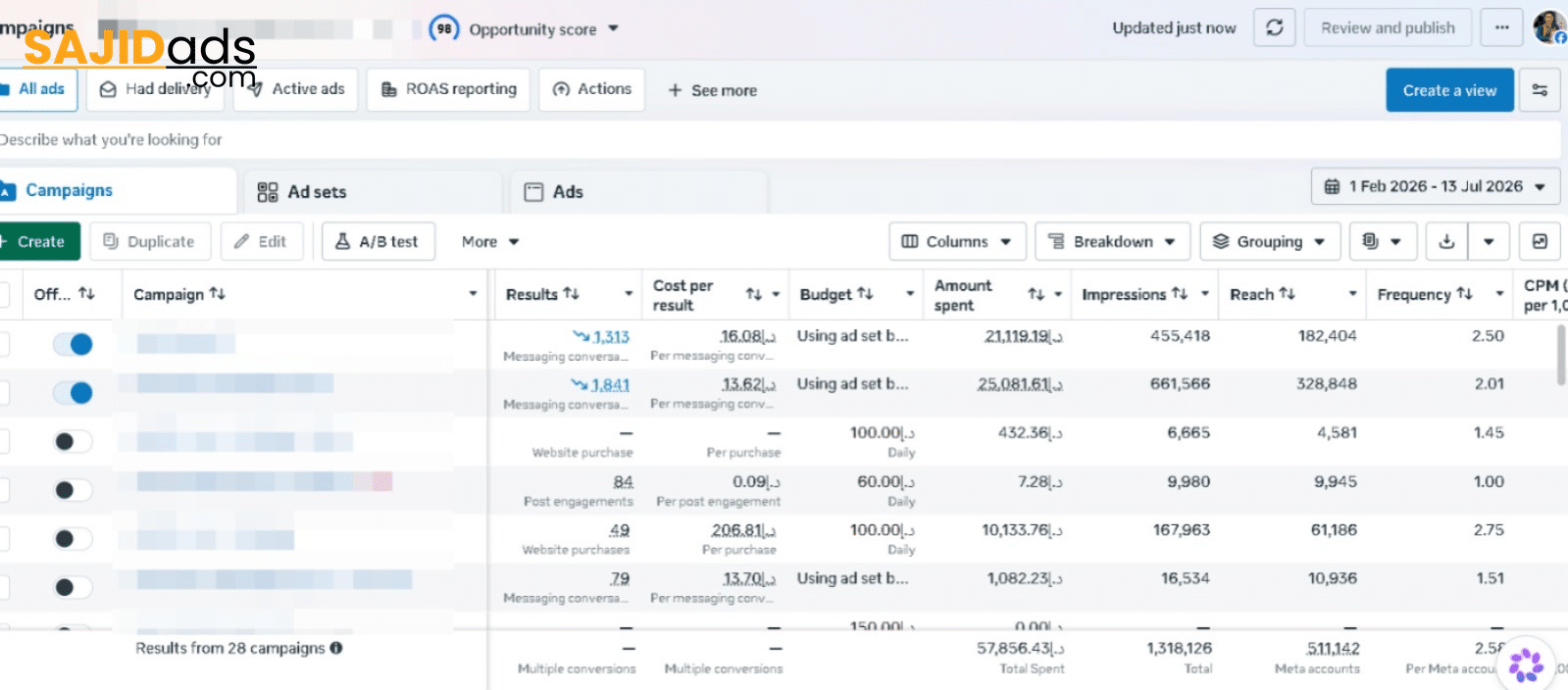Open the Columns dropdown
The image size is (1568, 690).
point(957,241)
